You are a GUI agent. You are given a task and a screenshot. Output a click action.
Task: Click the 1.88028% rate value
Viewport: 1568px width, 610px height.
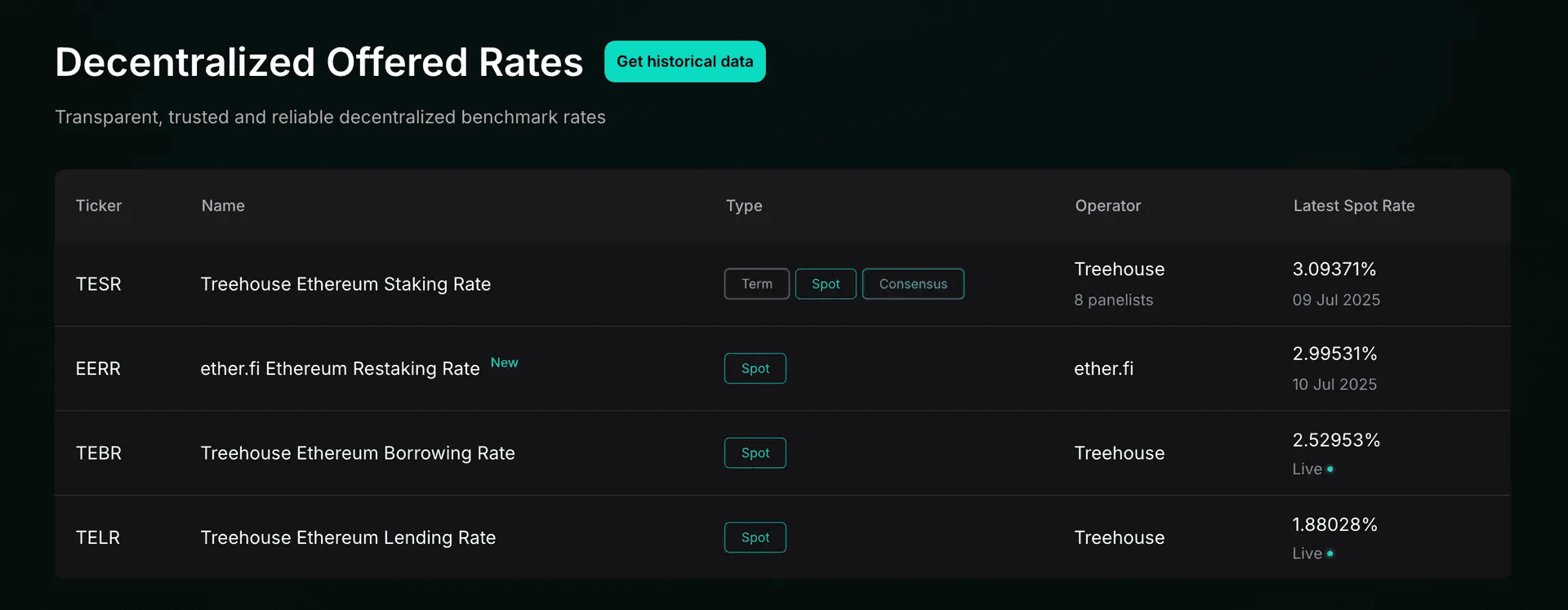[1334, 524]
